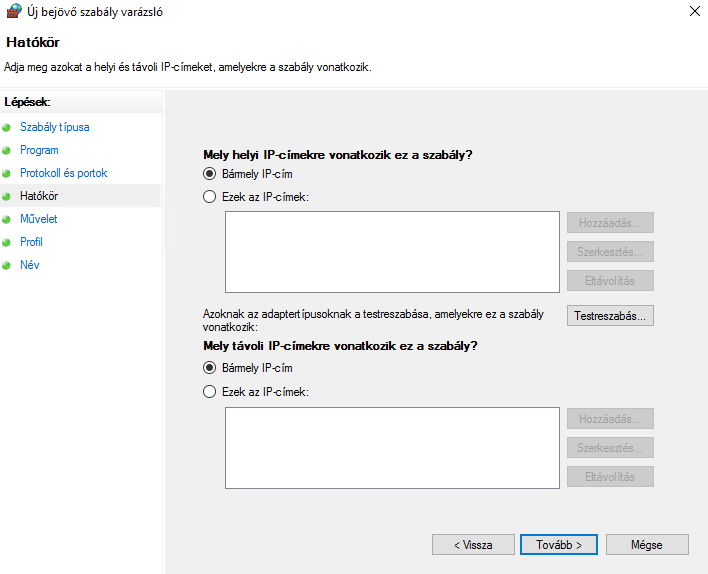The image size is (708, 574).
Task: Click the green bullet next to Név
Action: coord(7,266)
